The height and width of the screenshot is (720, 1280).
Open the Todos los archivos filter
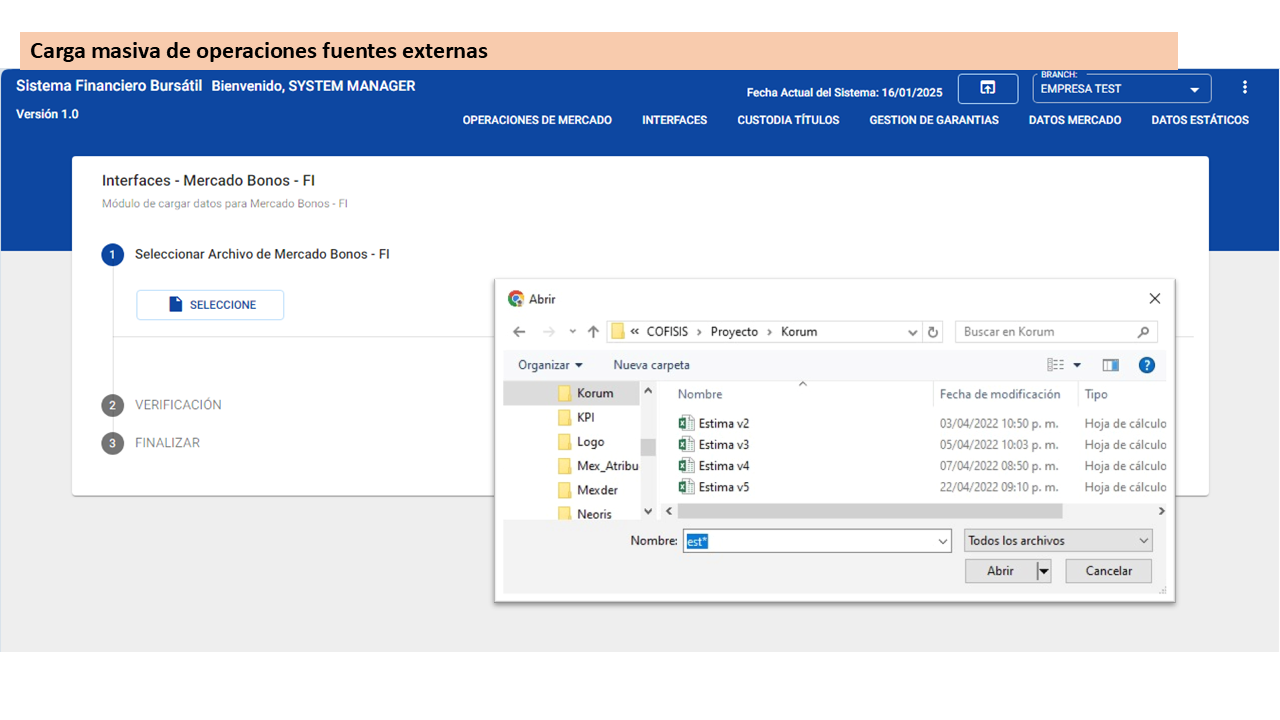coord(1058,541)
